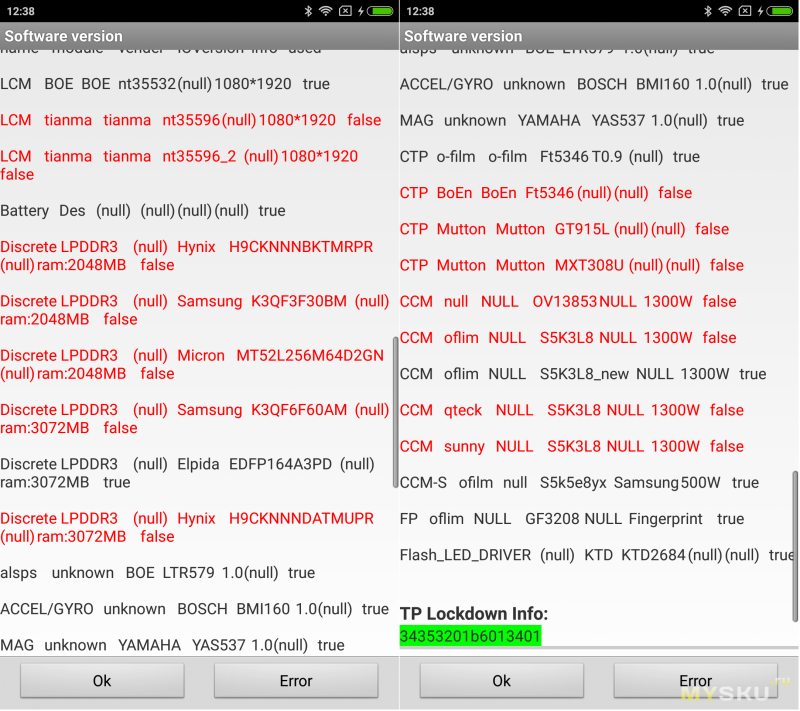Select the FP oflim GF3208 Fingerprint row

point(572,519)
